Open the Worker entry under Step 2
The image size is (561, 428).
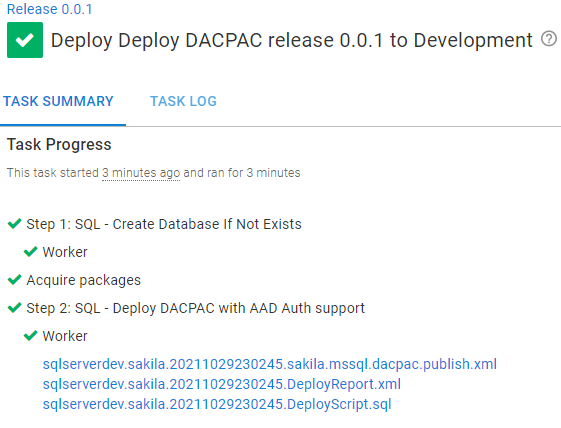65,336
